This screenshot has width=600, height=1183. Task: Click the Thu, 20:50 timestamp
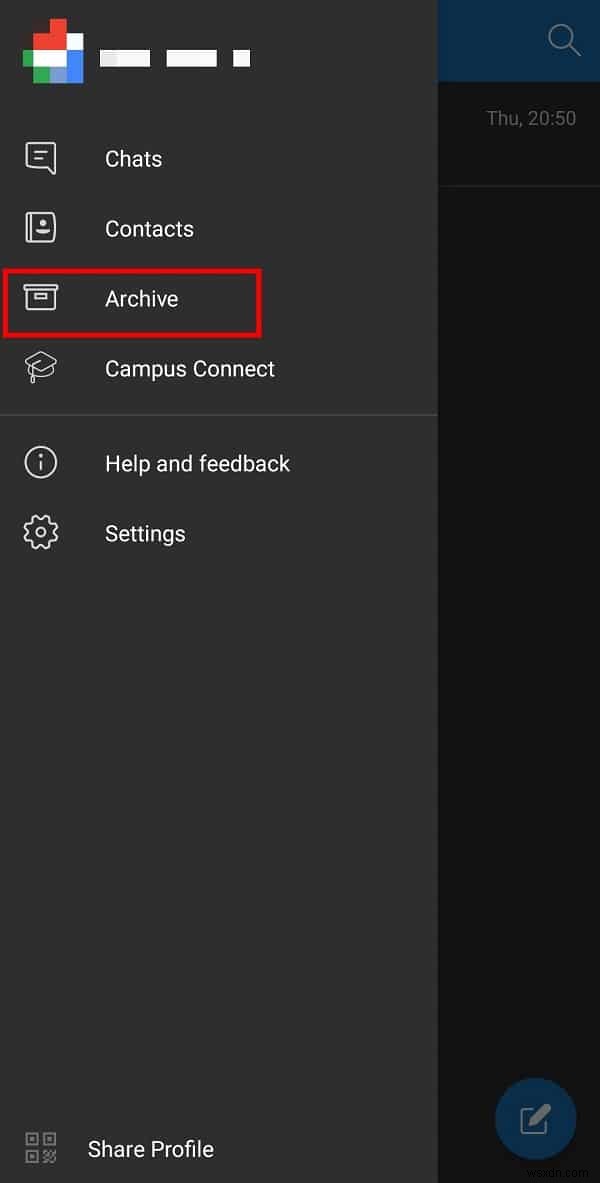tap(531, 118)
